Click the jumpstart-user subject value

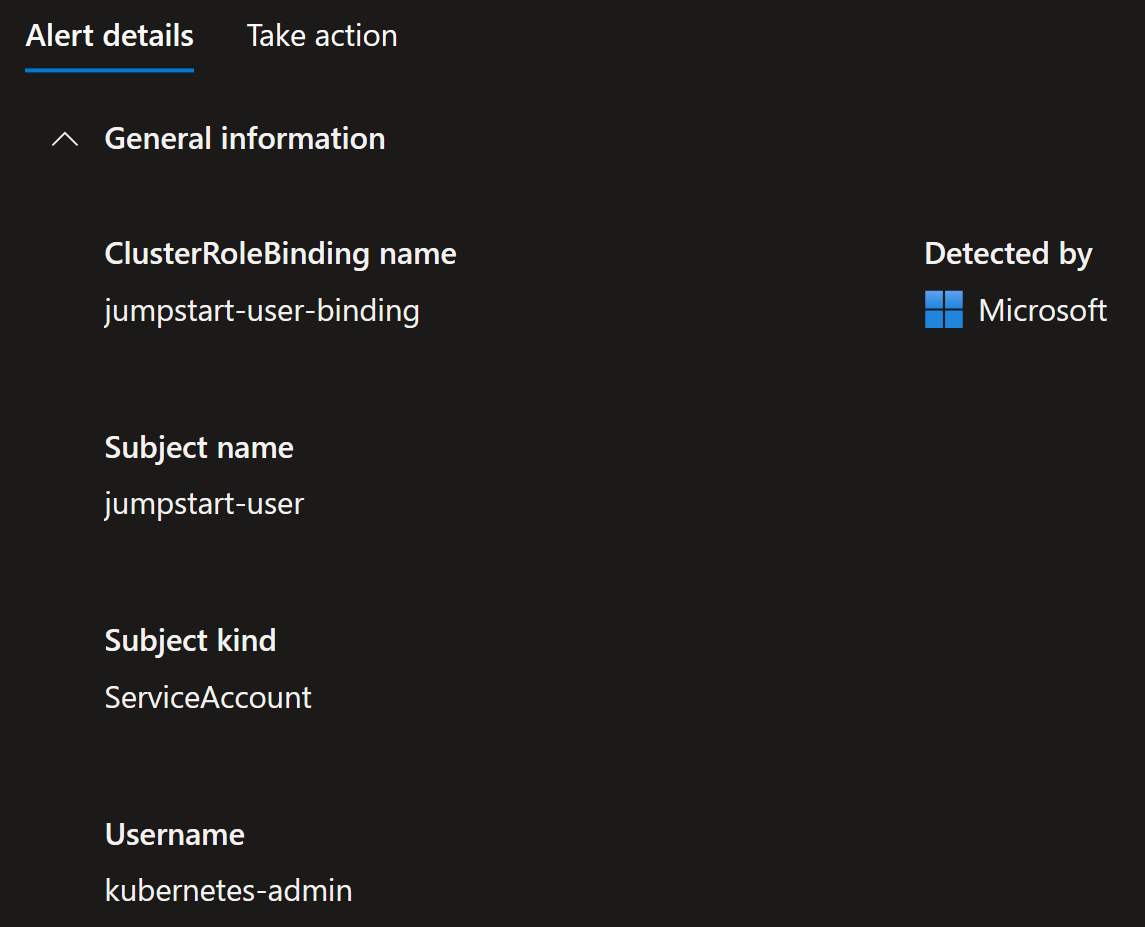(204, 505)
